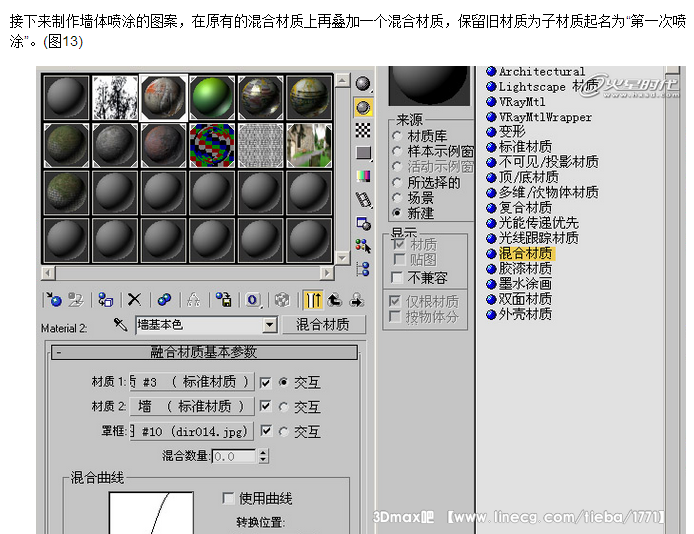Toggle the checkered Background icon
The width and height of the screenshot is (694, 534).
coord(363,130)
